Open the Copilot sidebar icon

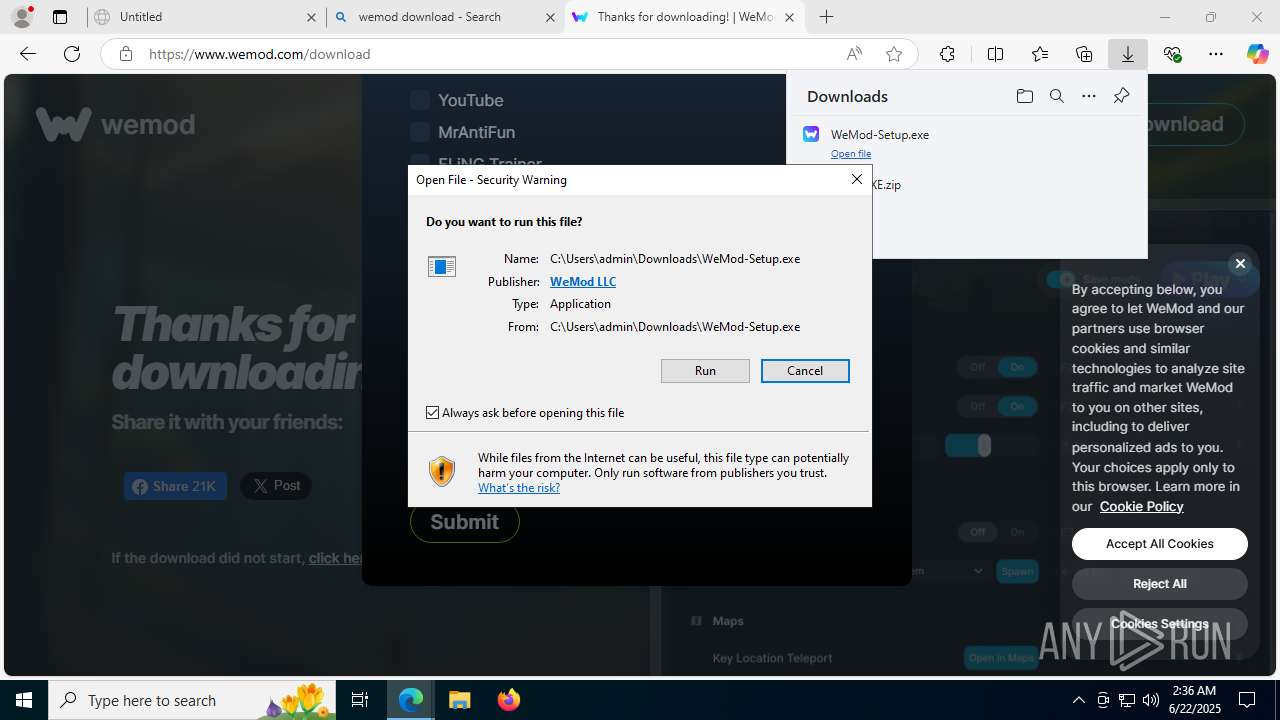tap(1257, 54)
